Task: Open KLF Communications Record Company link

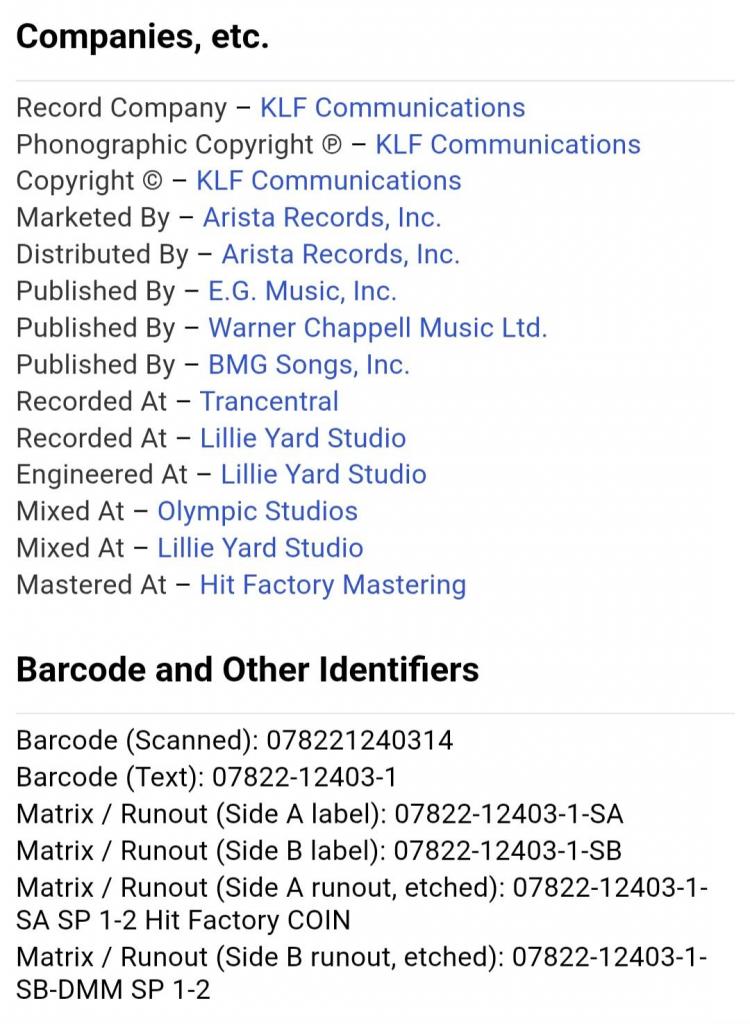Action: point(392,108)
